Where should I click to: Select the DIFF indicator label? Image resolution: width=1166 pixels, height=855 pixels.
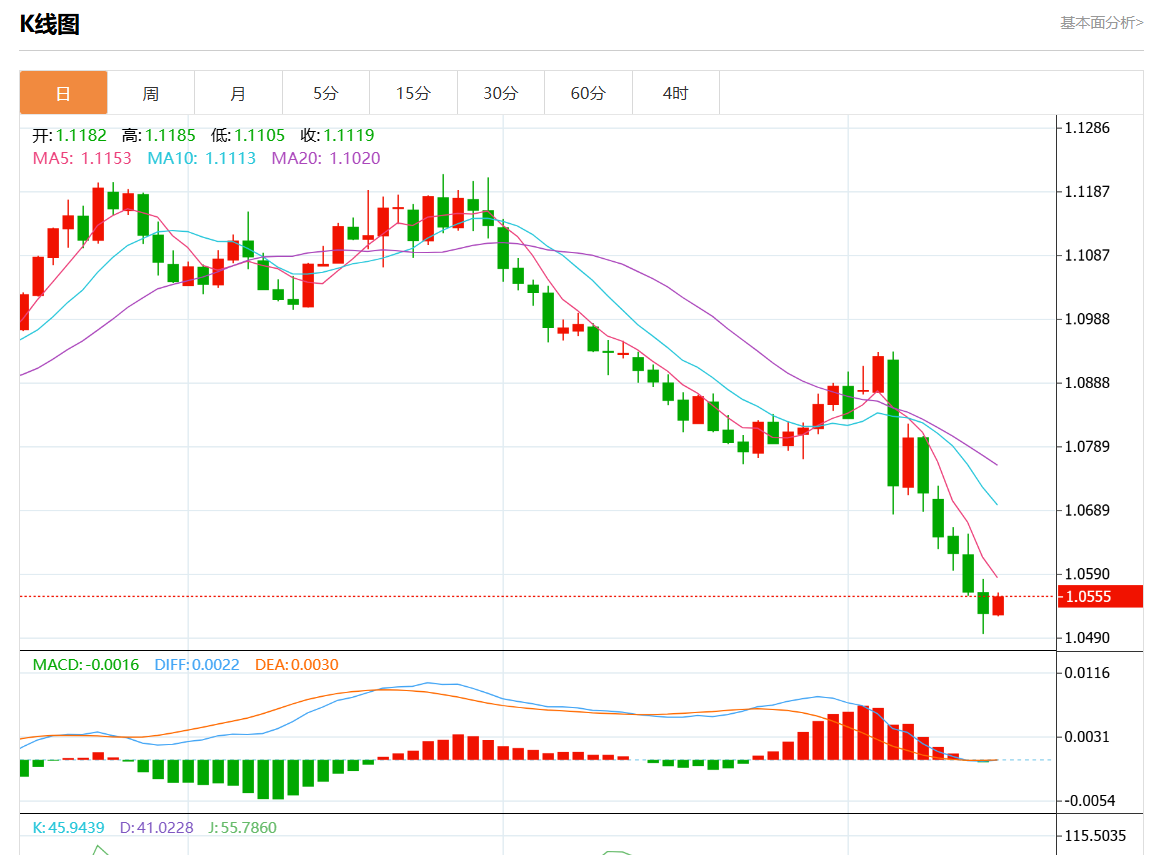197,664
